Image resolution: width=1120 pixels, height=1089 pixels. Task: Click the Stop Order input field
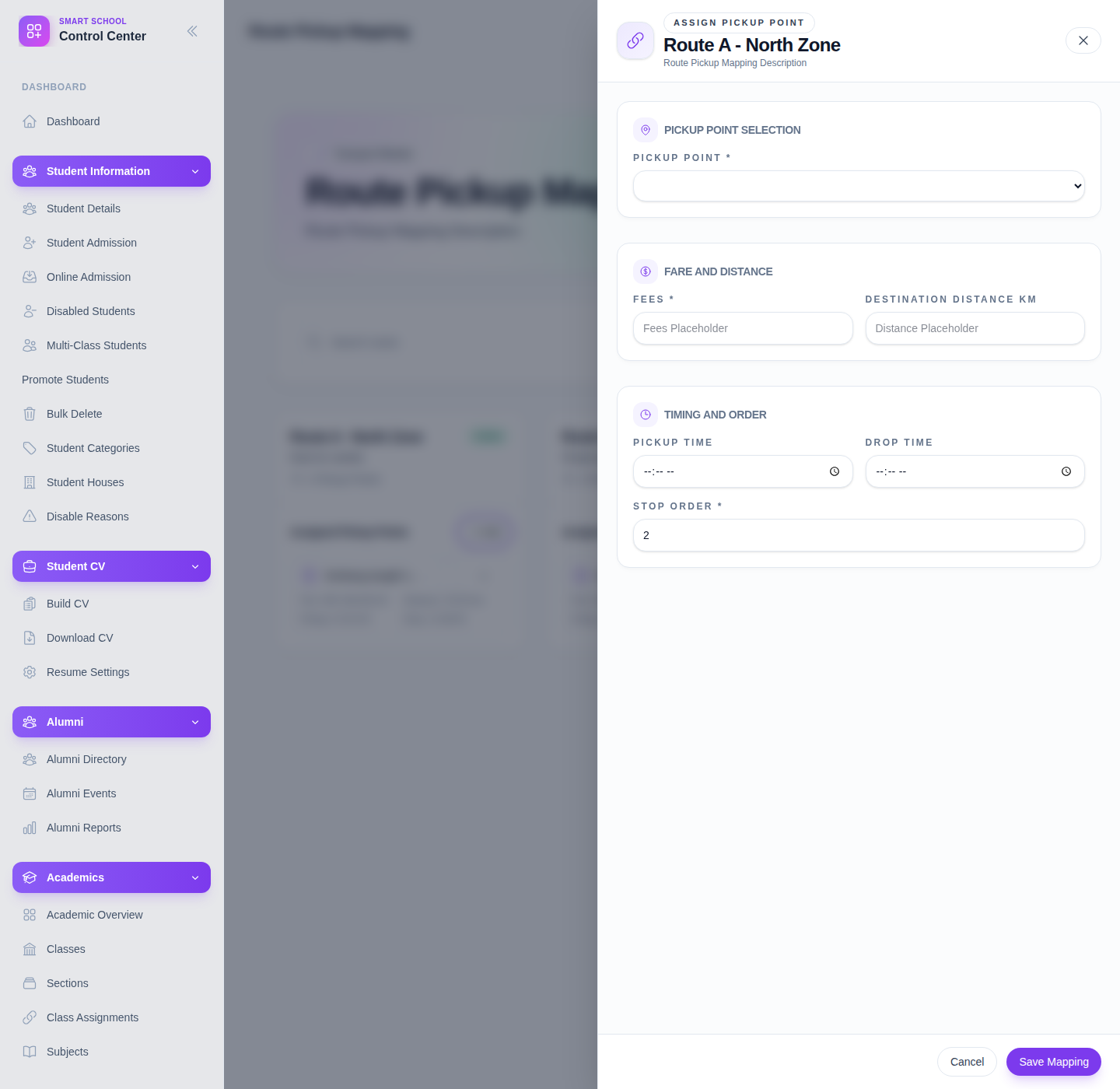tap(859, 535)
